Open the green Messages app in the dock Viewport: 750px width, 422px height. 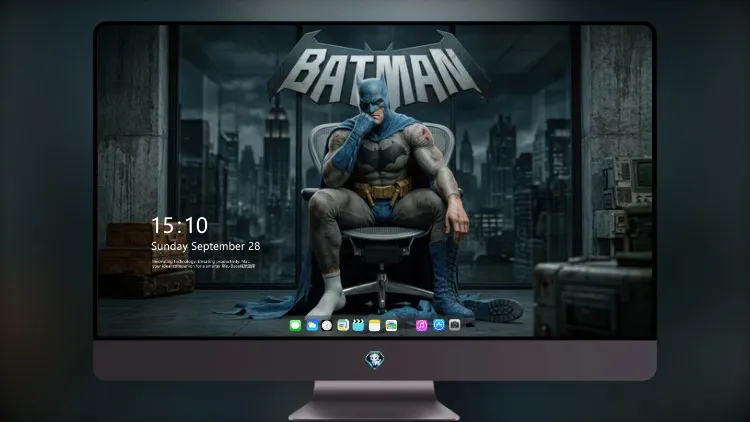pyautogui.click(x=295, y=325)
